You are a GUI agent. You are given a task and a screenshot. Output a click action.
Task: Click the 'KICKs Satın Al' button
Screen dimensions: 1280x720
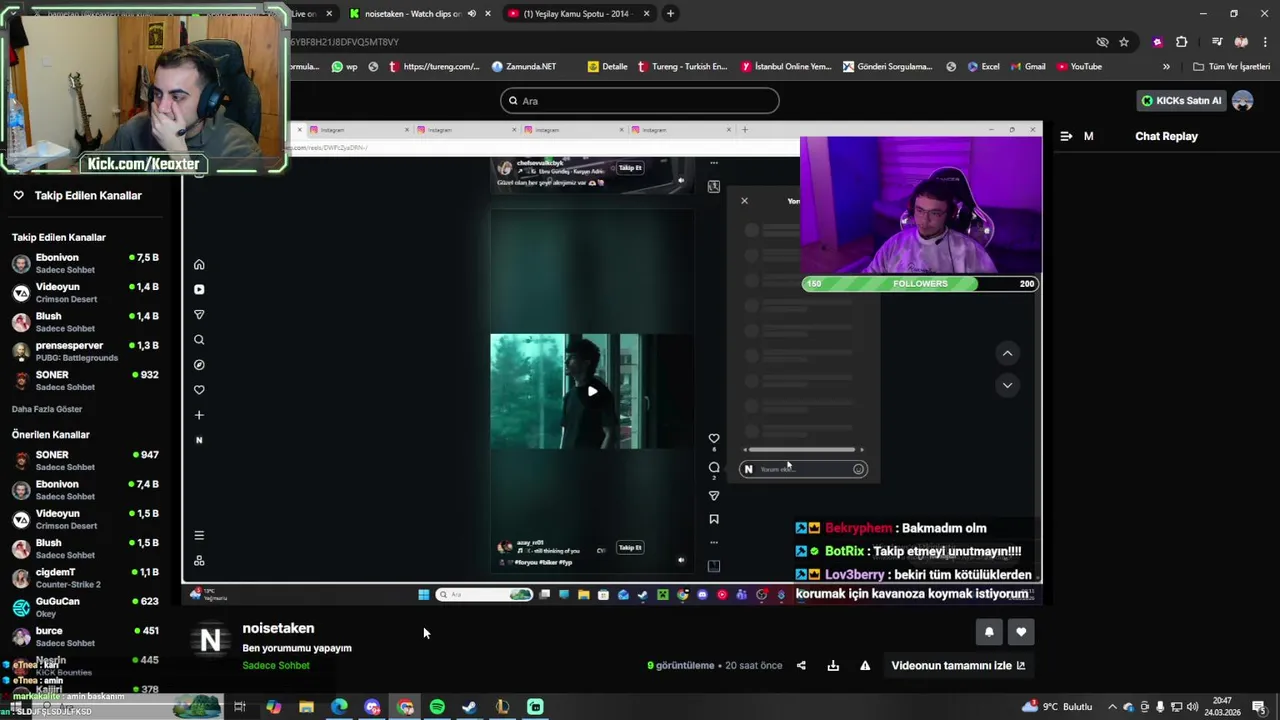click(x=1182, y=100)
